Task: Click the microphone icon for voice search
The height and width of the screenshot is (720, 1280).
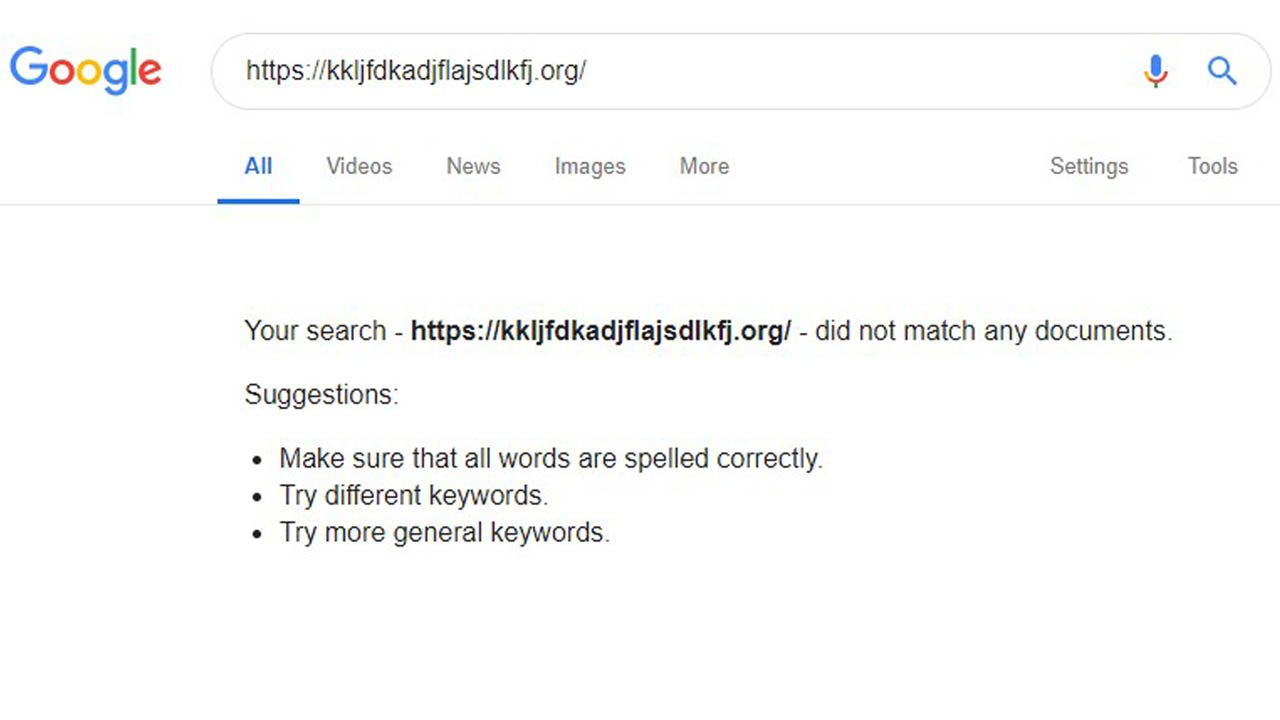Action: point(1156,70)
